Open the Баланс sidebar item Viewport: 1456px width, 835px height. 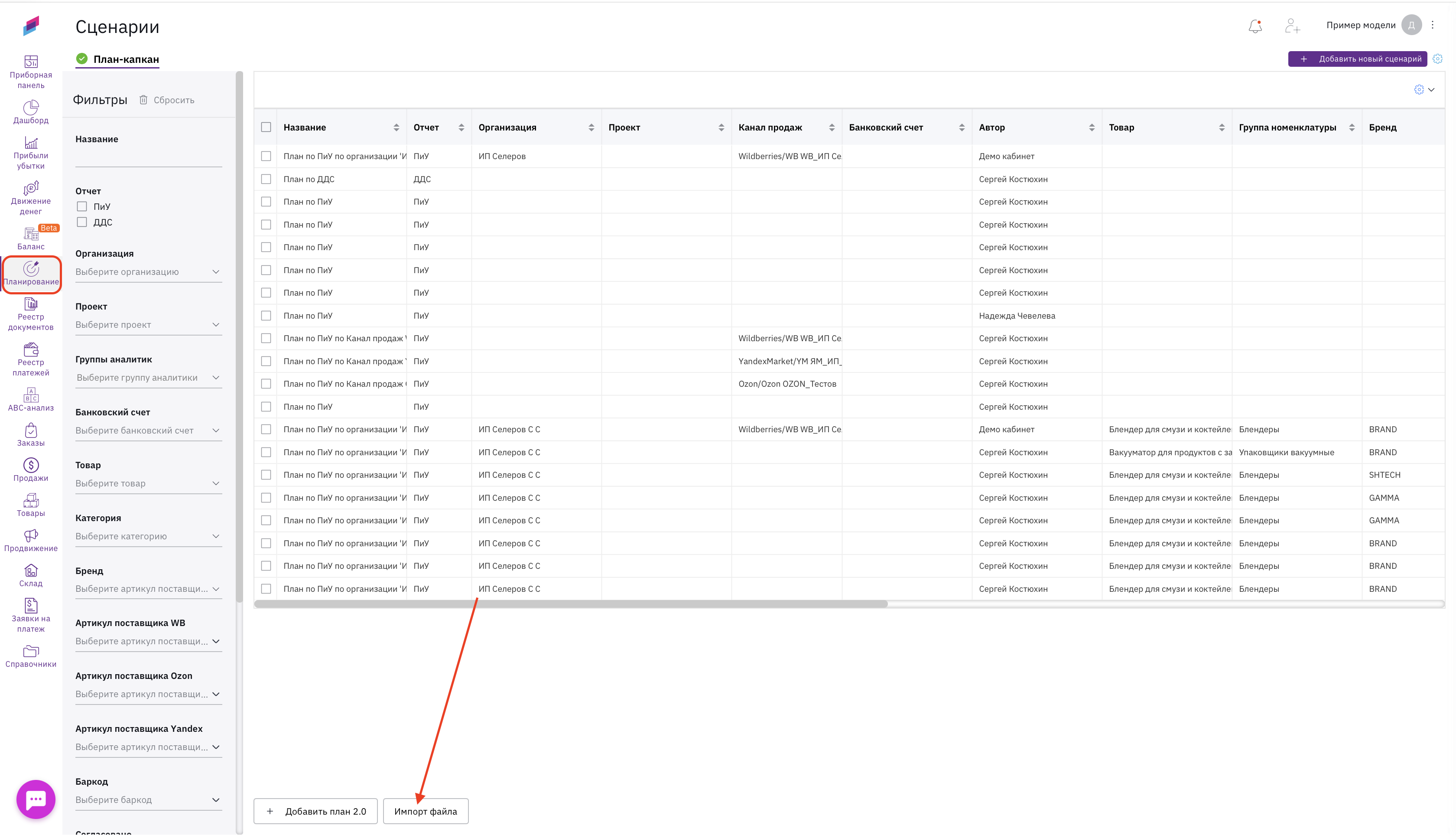click(x=31, y=238)
